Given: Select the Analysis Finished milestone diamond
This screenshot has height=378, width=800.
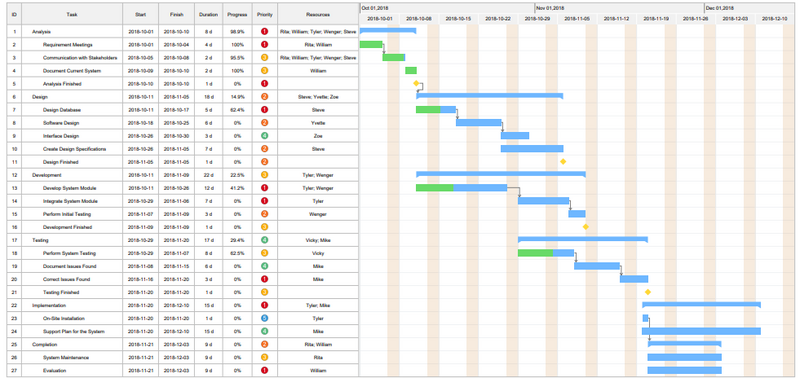Looking at the screenshot, I should 416,83.
